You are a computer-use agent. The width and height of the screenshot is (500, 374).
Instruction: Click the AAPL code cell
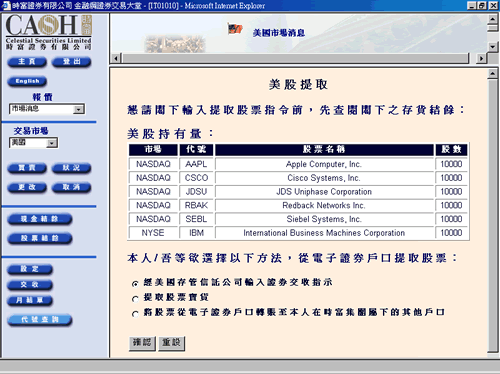[196, 164]
